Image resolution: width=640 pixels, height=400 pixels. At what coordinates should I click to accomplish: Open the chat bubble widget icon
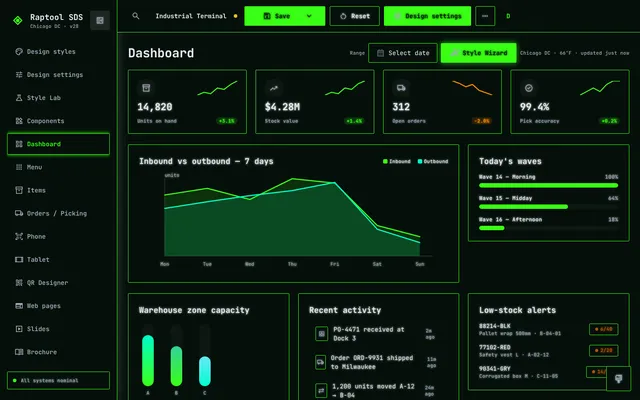click(618, 378)
